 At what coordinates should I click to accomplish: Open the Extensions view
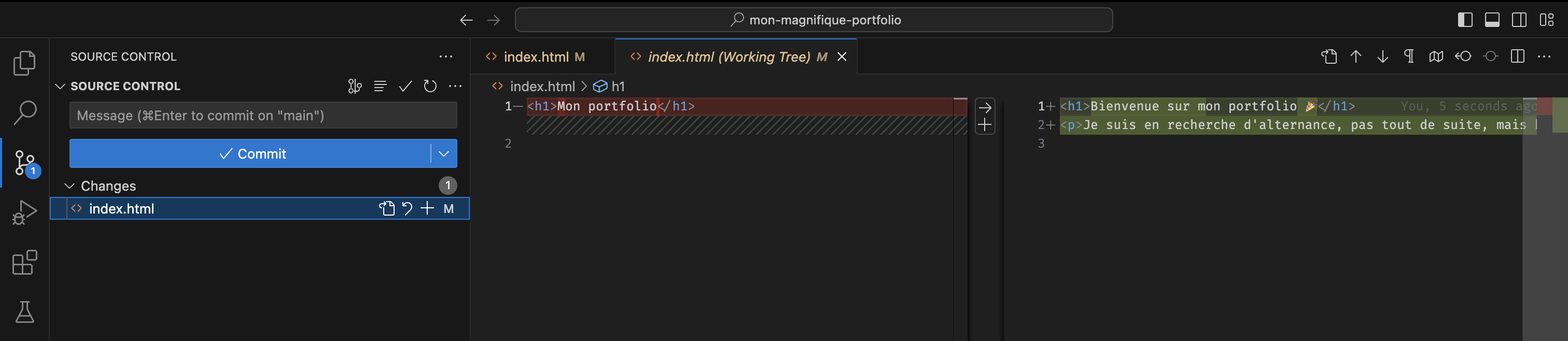tap(24, 263)
